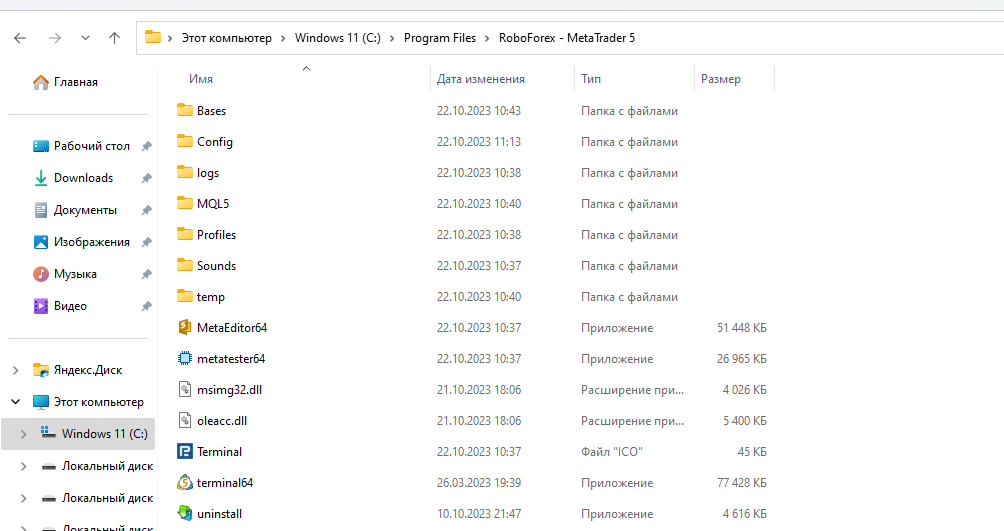Sort by the 'Тип' column header

(x=591, y=79)
